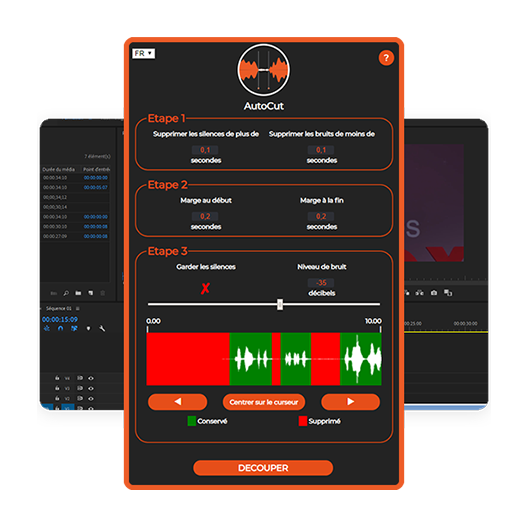
Task: Select the V3 track label
Action: [x=67, y=389]
